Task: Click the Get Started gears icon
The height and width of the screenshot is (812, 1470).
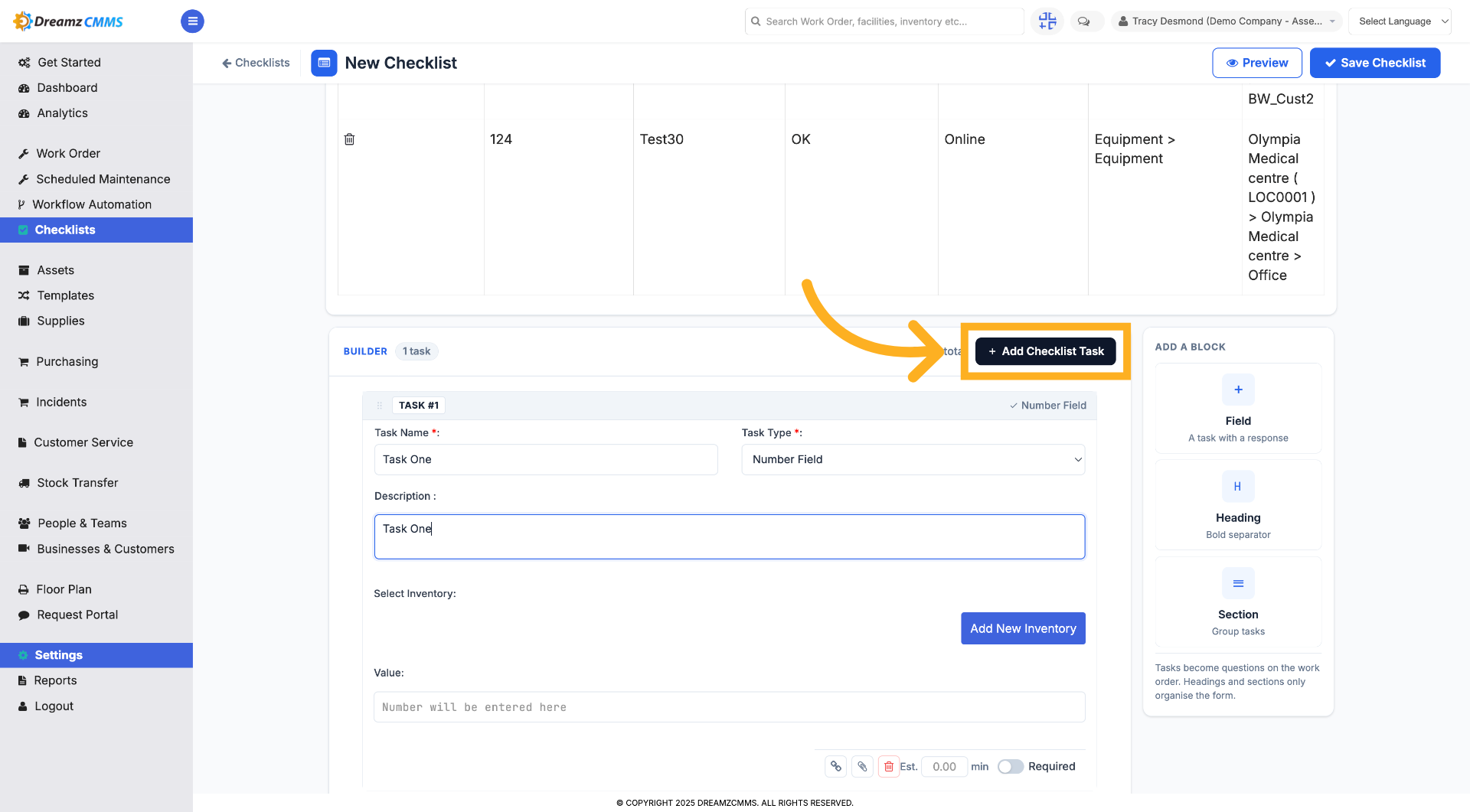Action: [x=24, y=63]
